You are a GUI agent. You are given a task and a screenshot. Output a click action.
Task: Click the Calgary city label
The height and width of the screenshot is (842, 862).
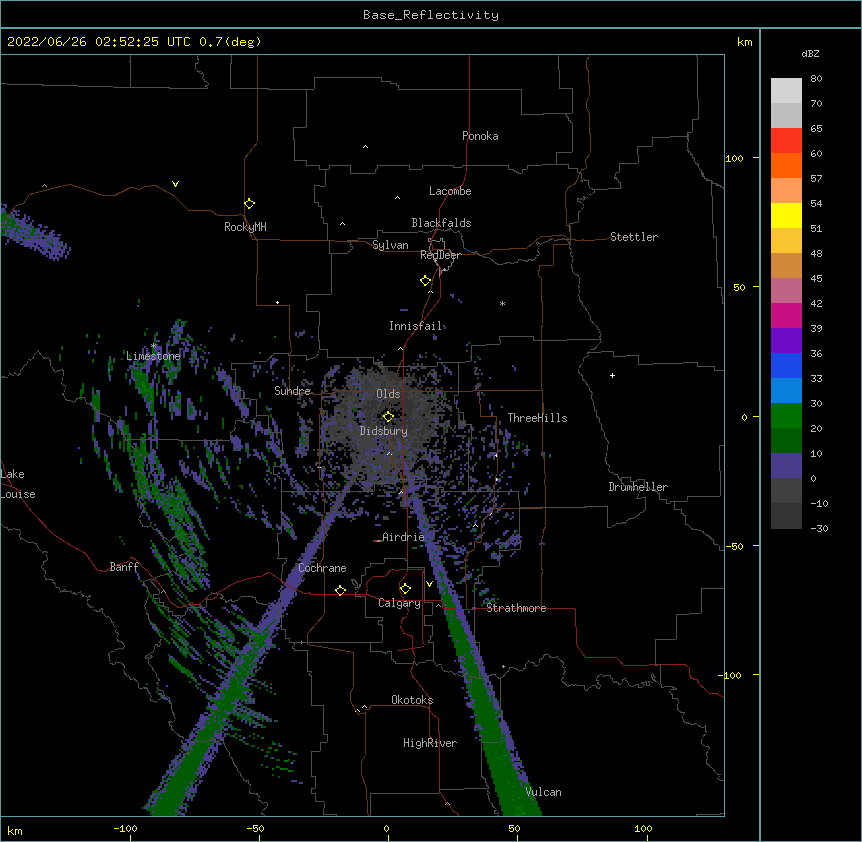click(x=399, y=603)
